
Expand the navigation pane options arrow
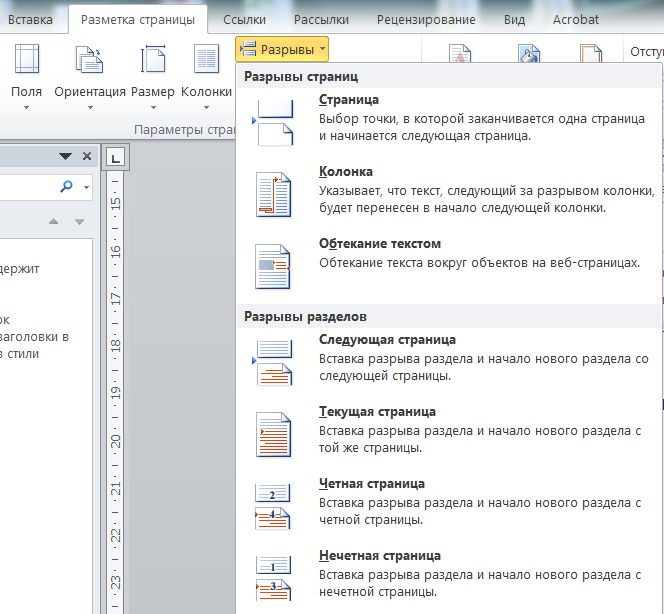65,156
